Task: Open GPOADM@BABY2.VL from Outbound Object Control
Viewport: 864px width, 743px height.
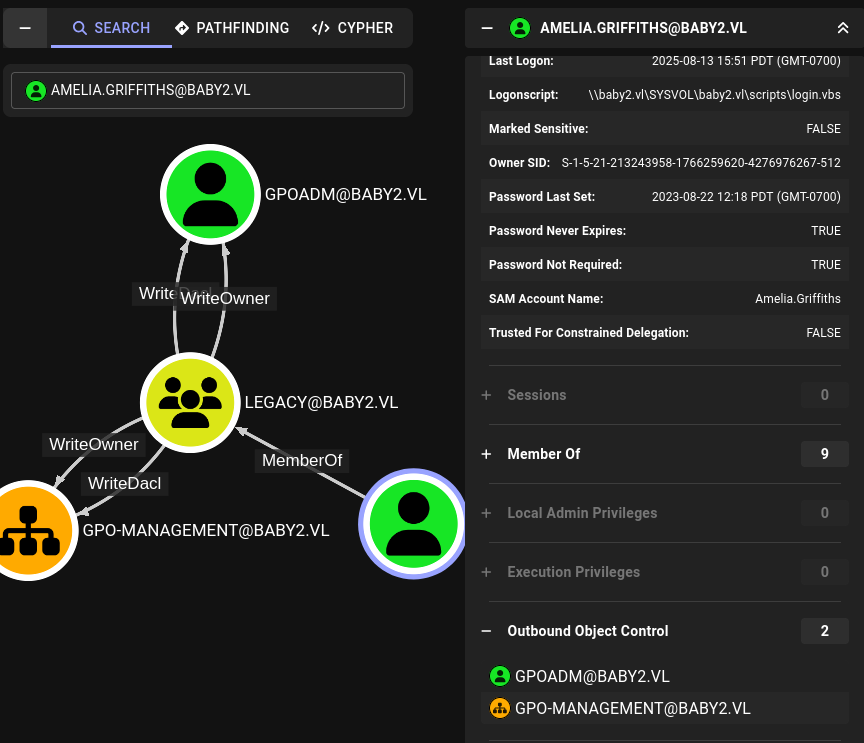Action: tap(592, 676)
